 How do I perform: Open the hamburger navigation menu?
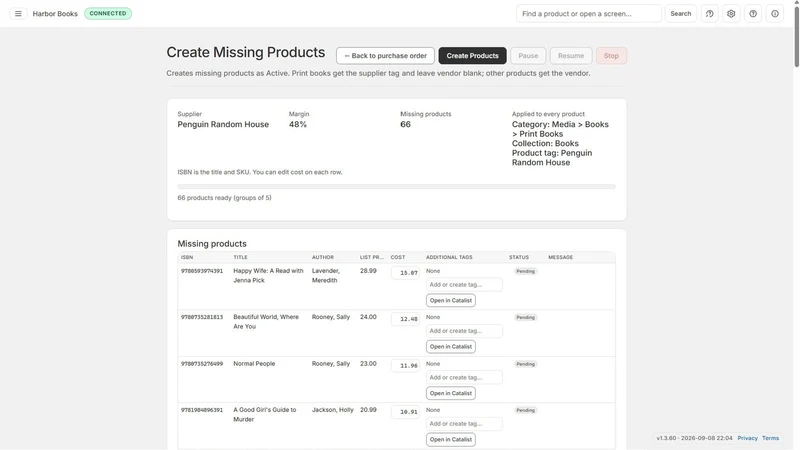pyautogui.click(x=18, y=14)
